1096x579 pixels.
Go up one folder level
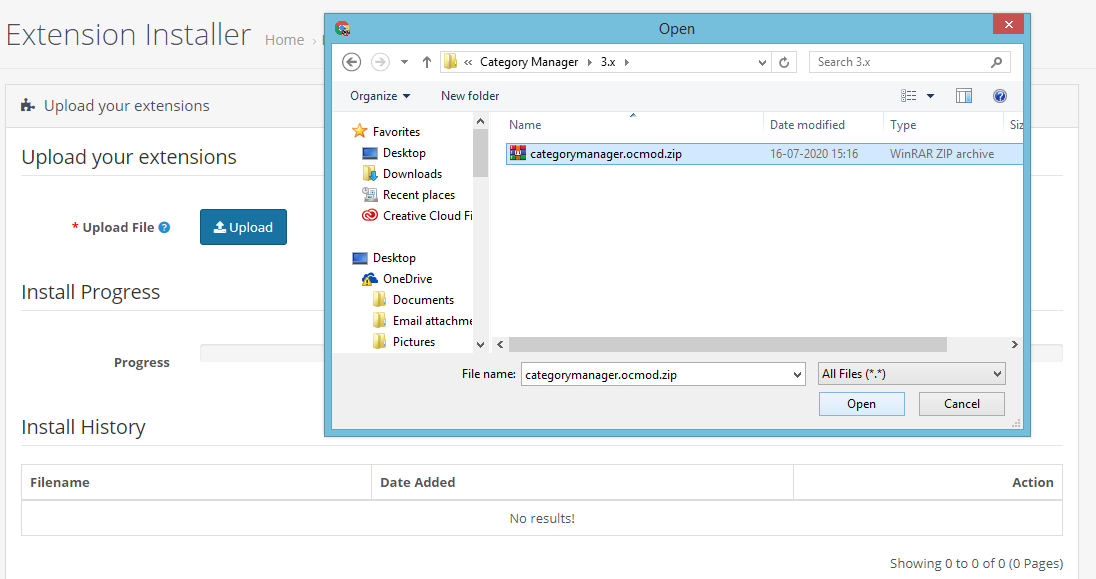coord(426,62)
